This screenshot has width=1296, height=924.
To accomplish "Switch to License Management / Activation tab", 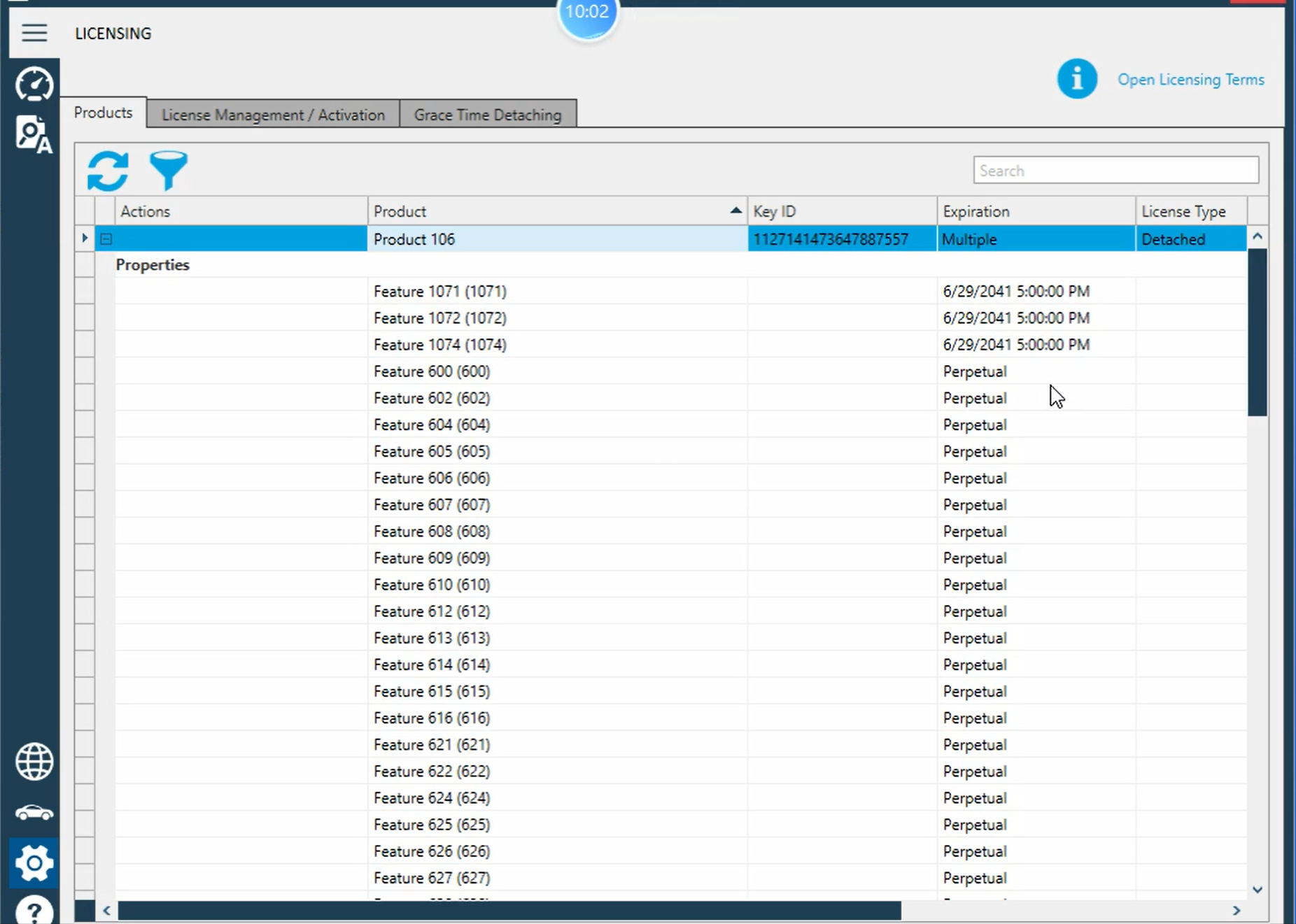I will [x=273, y=115].
